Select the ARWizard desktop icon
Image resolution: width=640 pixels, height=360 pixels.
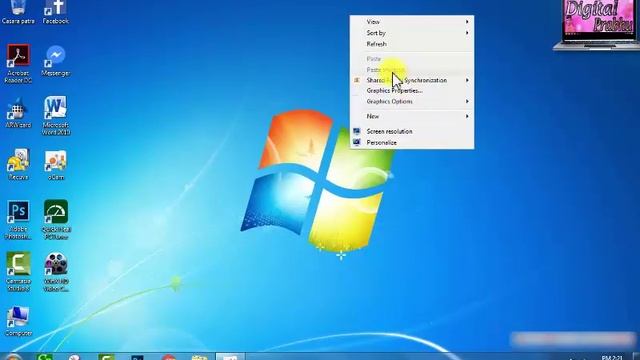(x=18, y=113)
